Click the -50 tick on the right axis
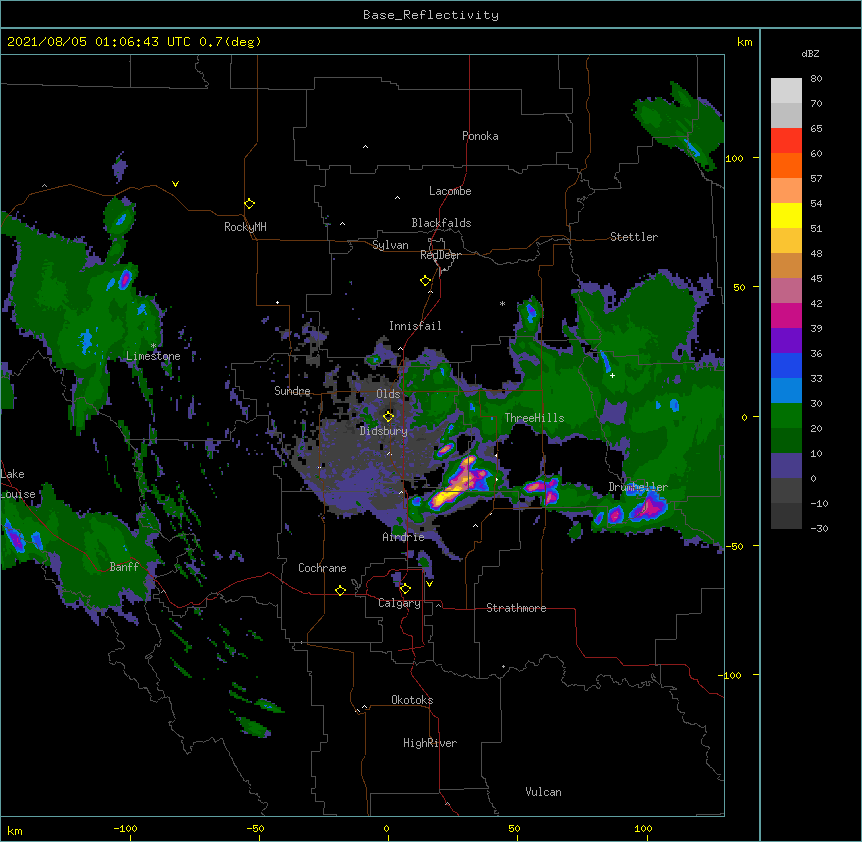 click(x=734, y=546)
